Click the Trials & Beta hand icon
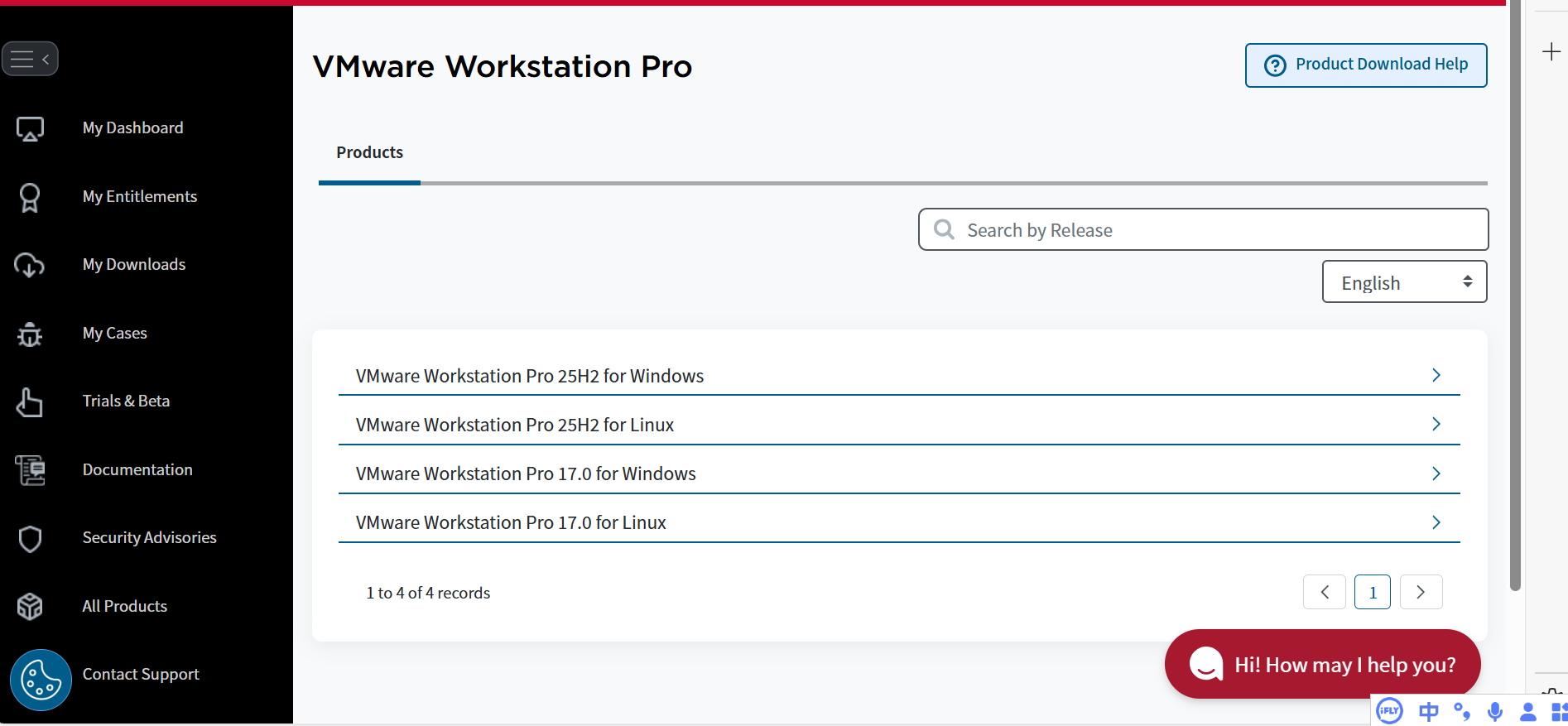The width and height of the screenshot is (1568, 726). [30, 402]
